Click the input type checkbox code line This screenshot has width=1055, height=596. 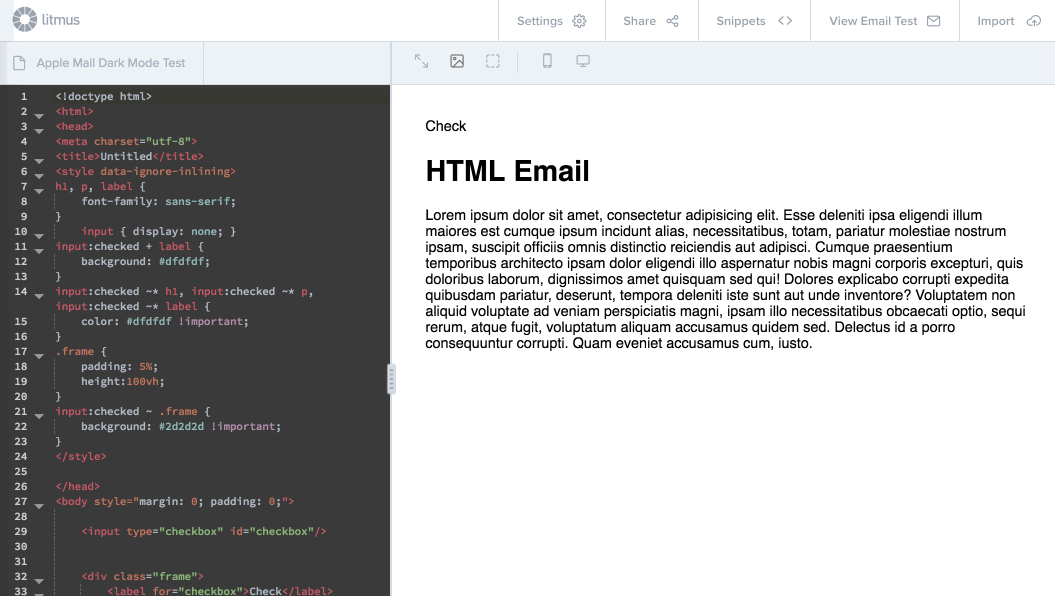click(204, 531)
